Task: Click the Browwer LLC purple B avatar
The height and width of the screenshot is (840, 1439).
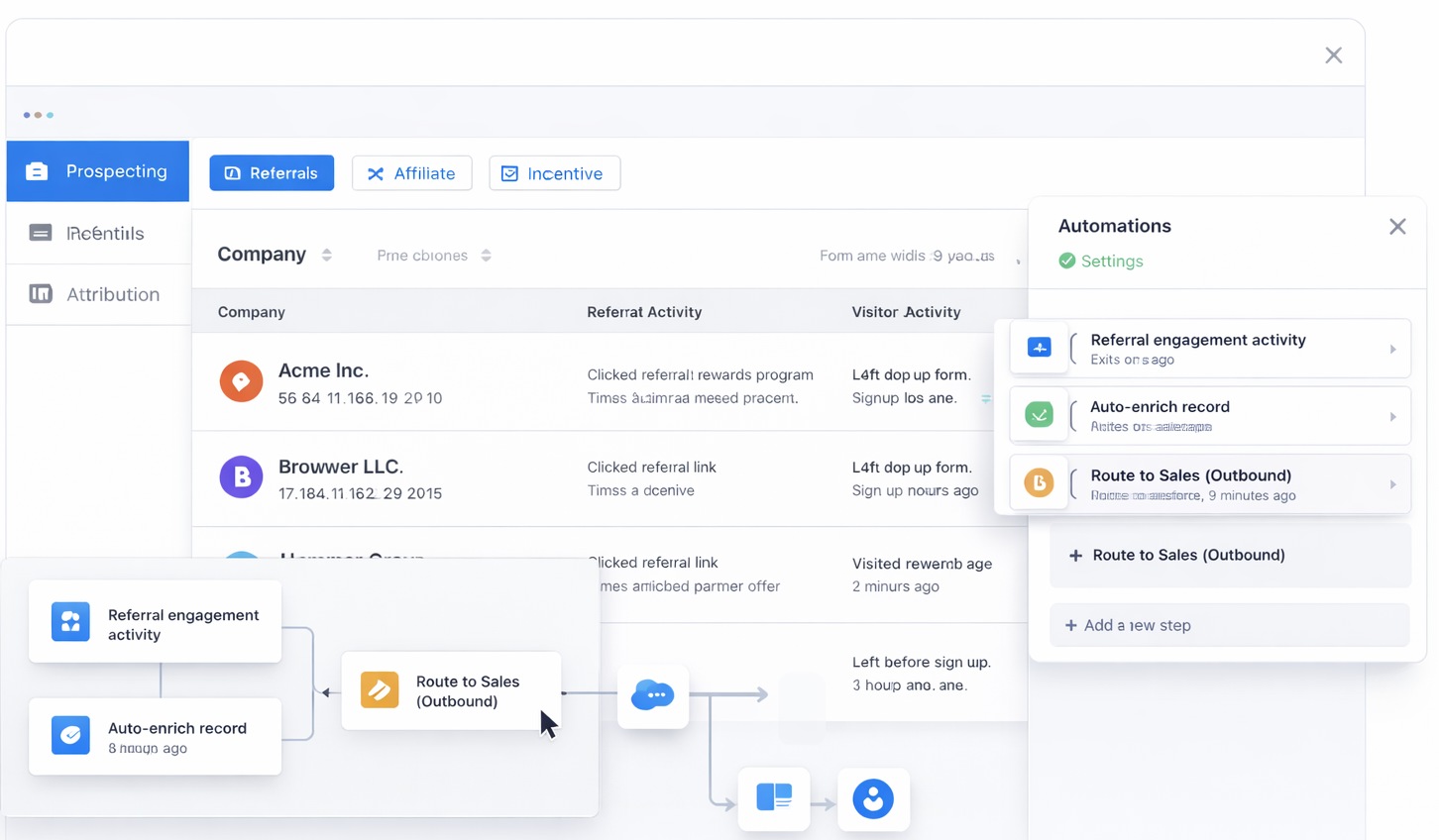Action: [241, 476]
